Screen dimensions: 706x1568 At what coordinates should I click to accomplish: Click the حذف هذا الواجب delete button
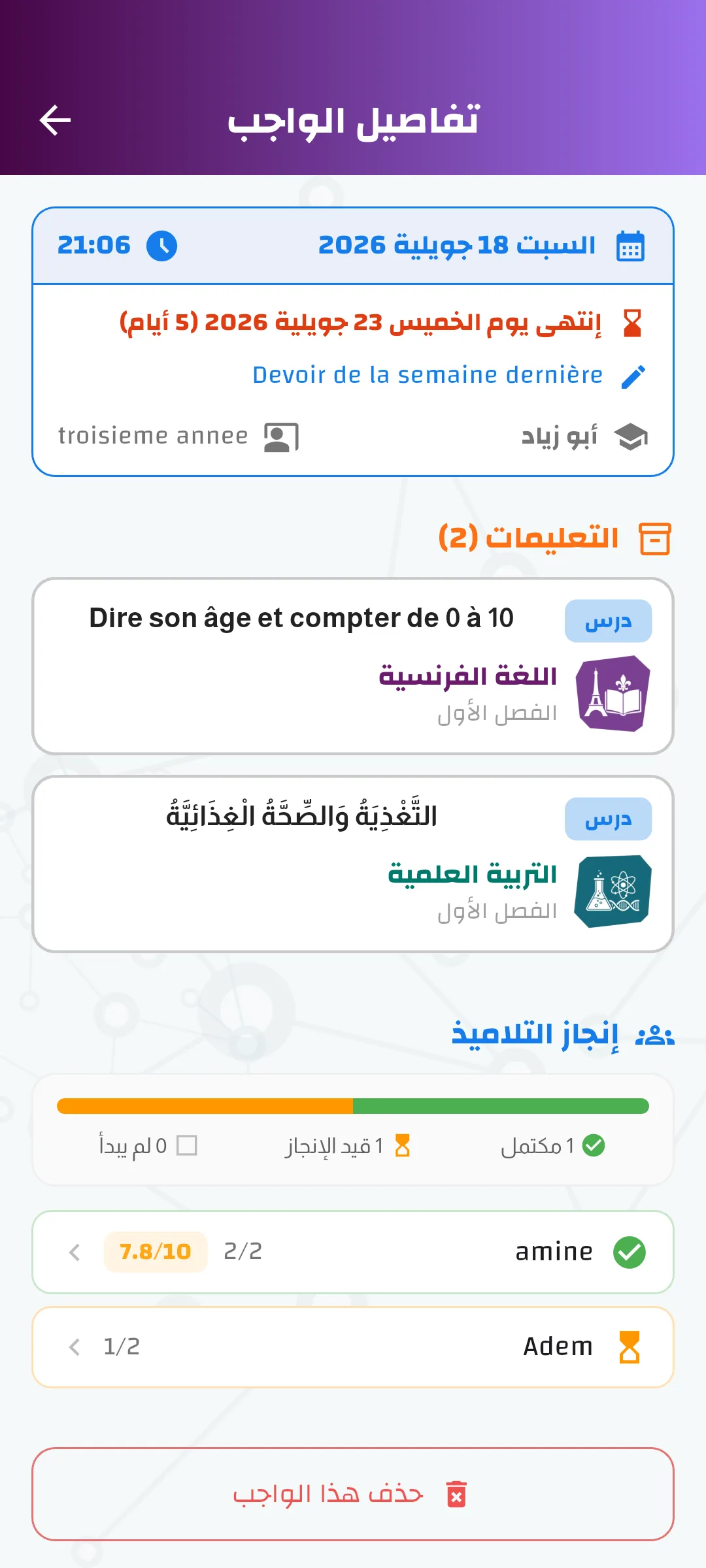[353, 1494]
